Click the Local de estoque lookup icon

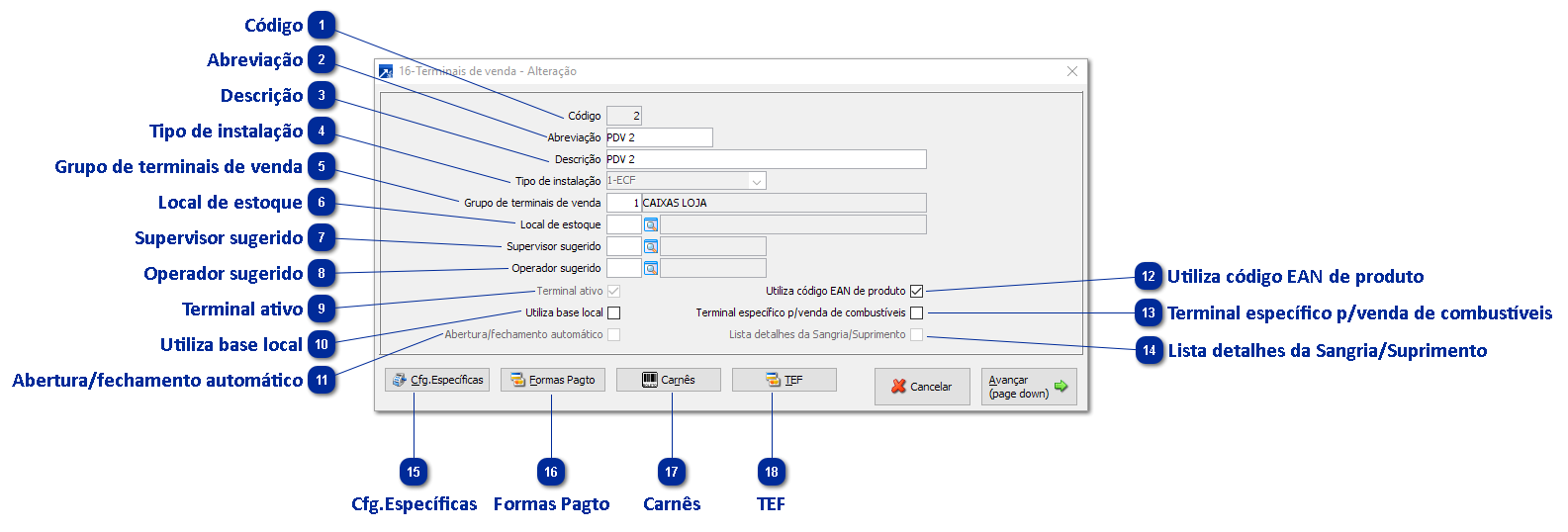651,224
